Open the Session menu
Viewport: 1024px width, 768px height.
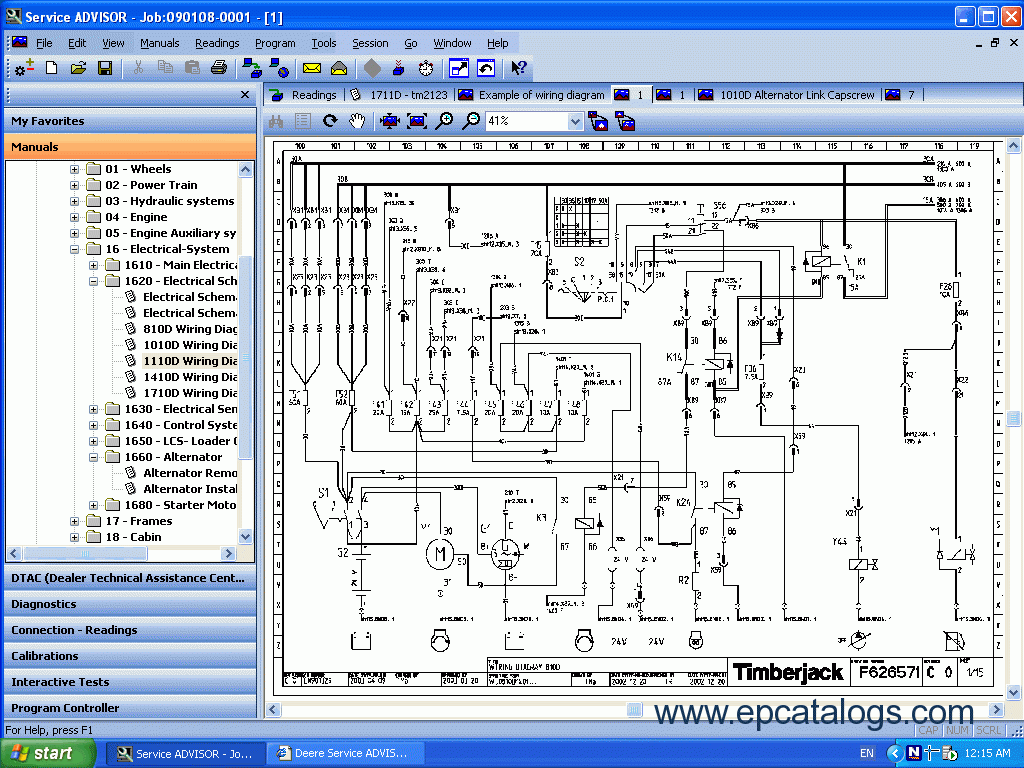(370, 43)
